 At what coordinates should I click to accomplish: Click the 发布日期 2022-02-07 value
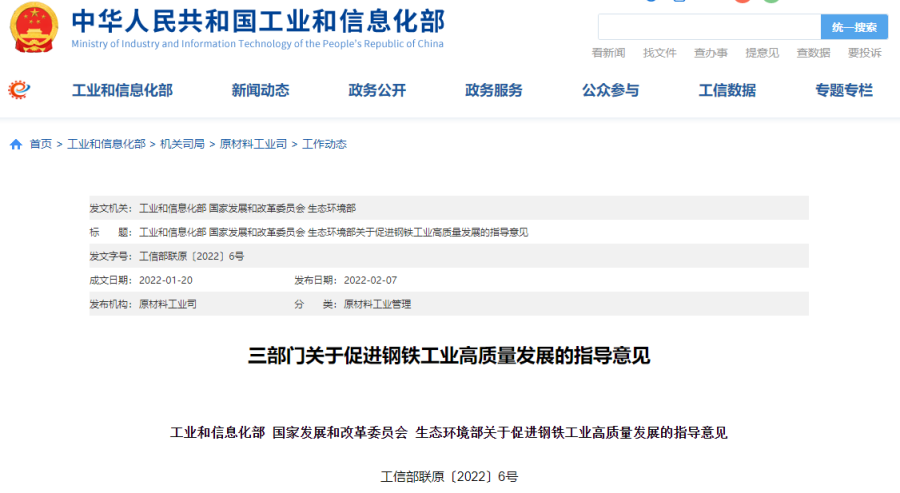coord(370,281)
